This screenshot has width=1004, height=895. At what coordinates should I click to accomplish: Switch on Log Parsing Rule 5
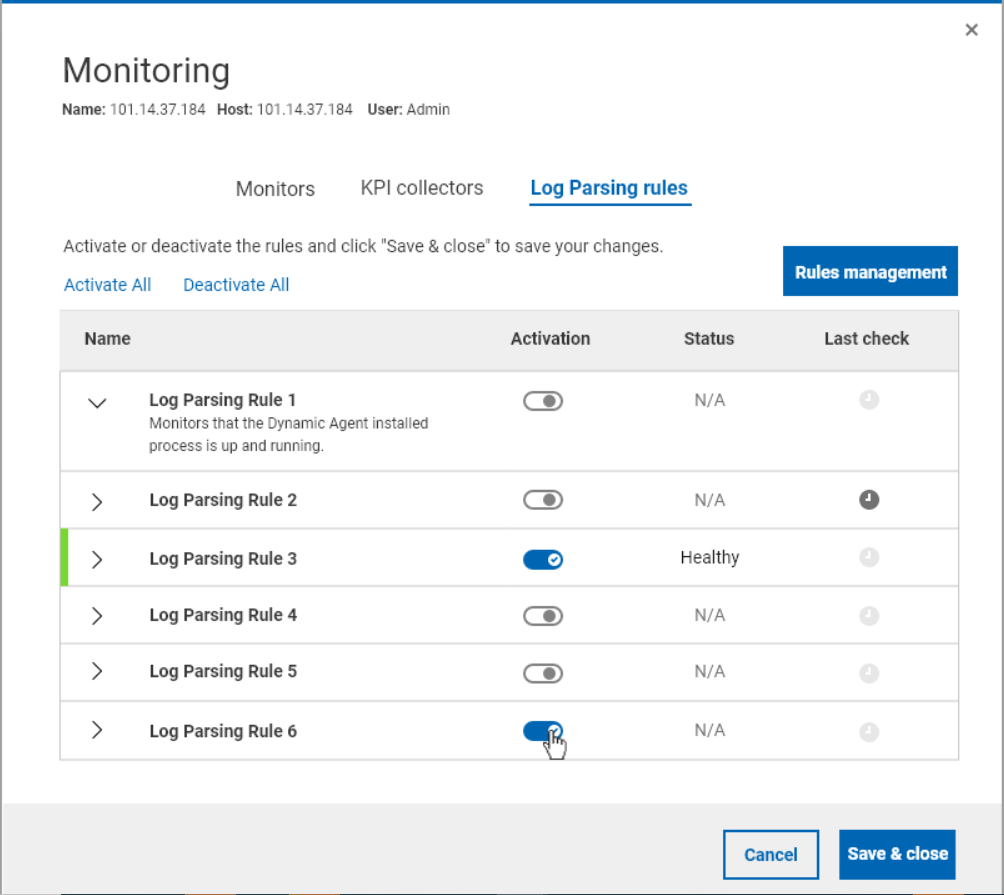pos(543,674)
